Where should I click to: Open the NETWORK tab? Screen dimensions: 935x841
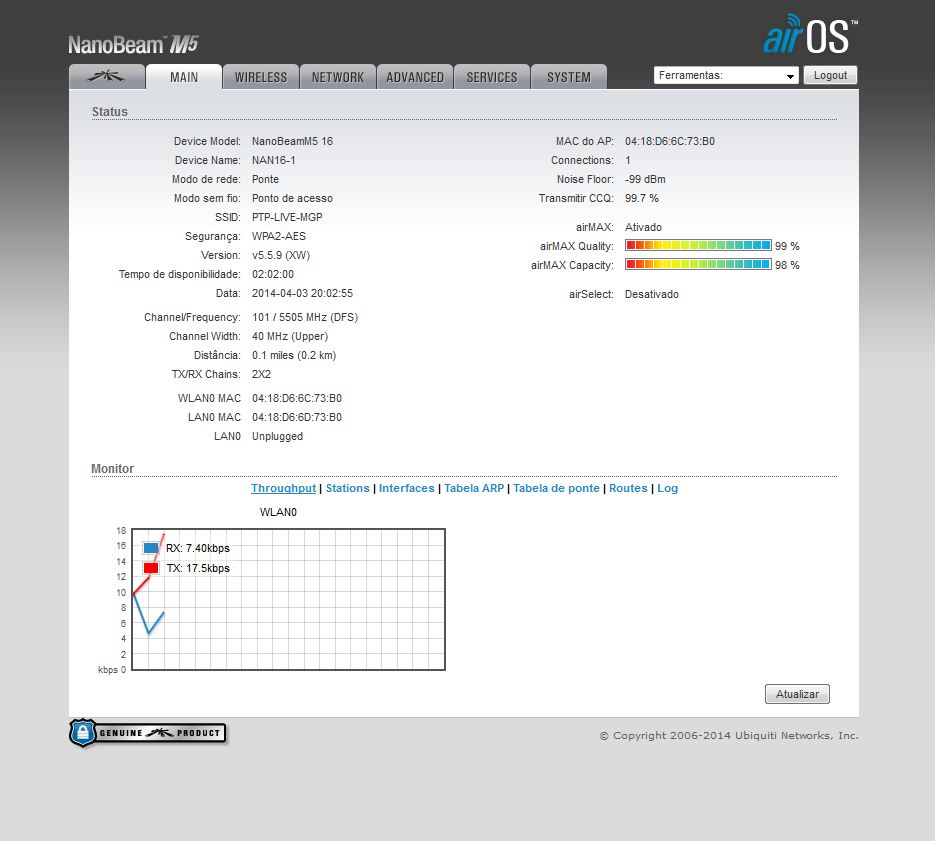tap(338, 77)
